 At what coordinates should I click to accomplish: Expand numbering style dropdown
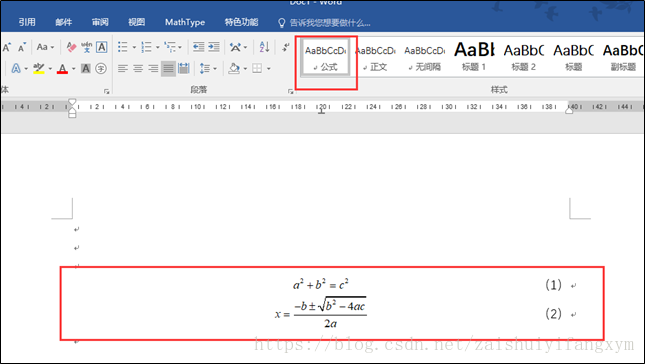tap(158, 47)
